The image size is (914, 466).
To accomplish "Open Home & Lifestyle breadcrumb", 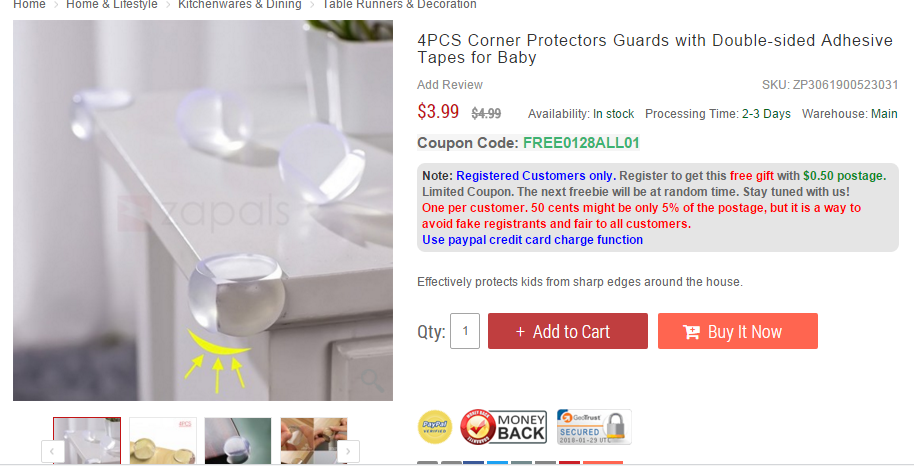I will 112,5.
